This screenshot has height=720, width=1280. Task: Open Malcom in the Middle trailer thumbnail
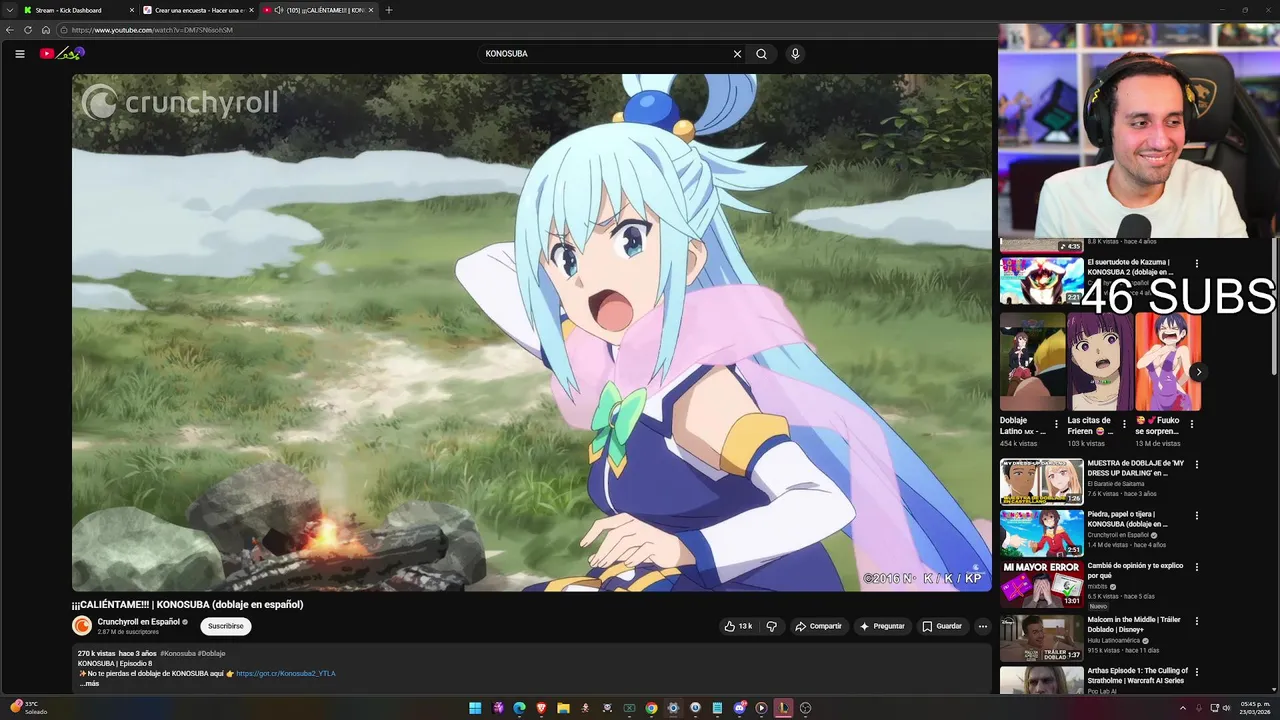[1042, 638]
